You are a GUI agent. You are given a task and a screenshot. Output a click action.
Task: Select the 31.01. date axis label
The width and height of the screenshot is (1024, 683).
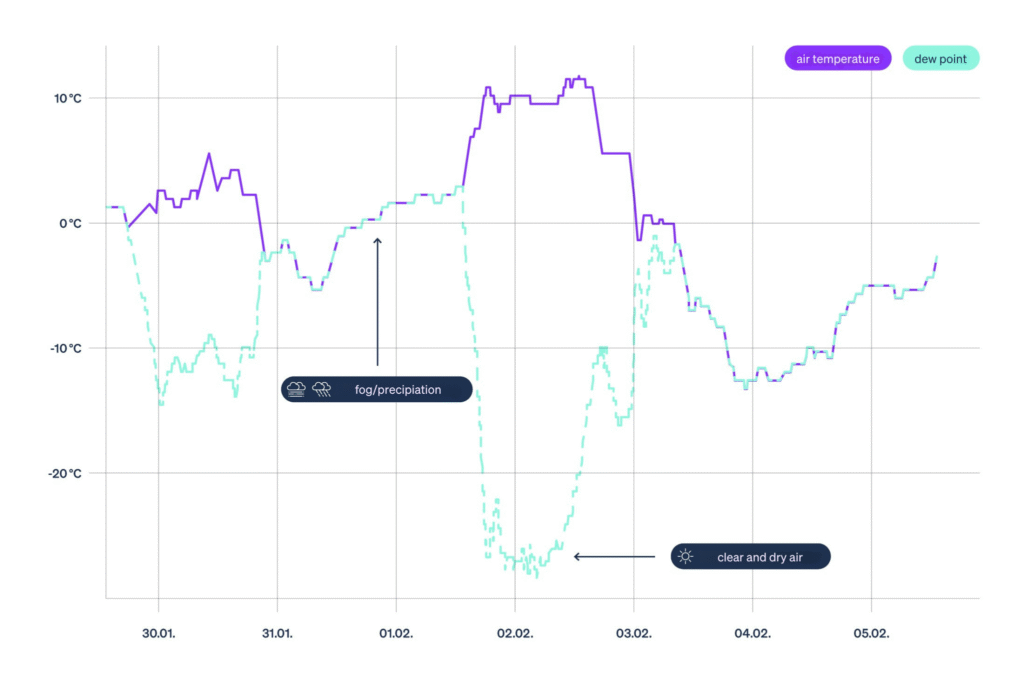tap(277, 633)
